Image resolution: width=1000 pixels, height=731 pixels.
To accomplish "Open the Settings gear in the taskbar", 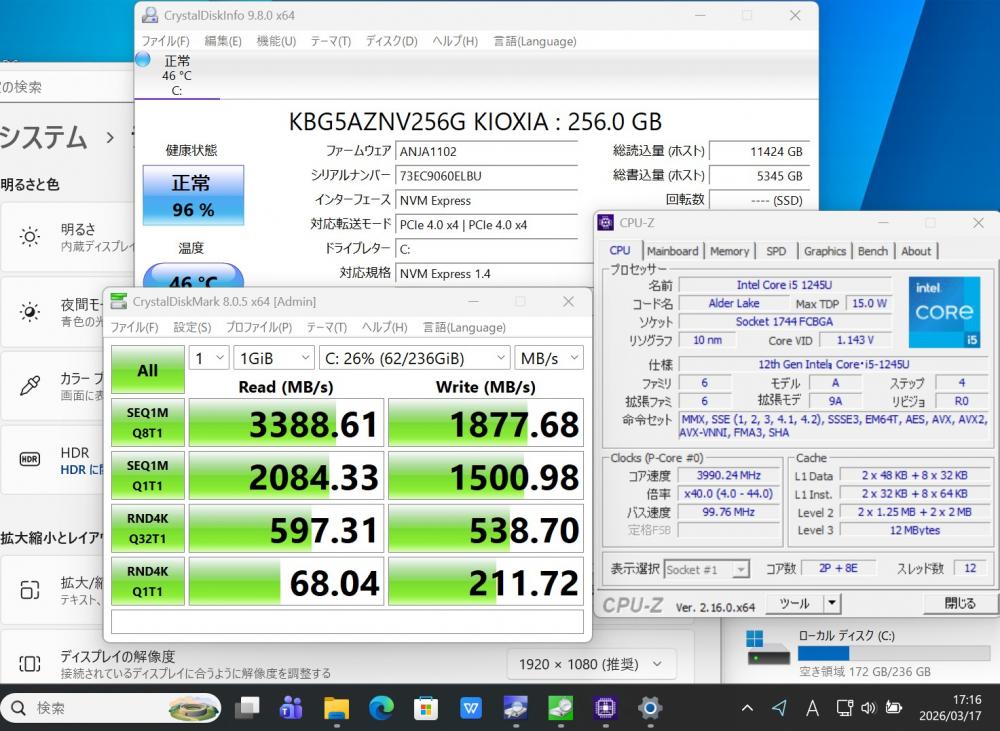I will point(650,708).
